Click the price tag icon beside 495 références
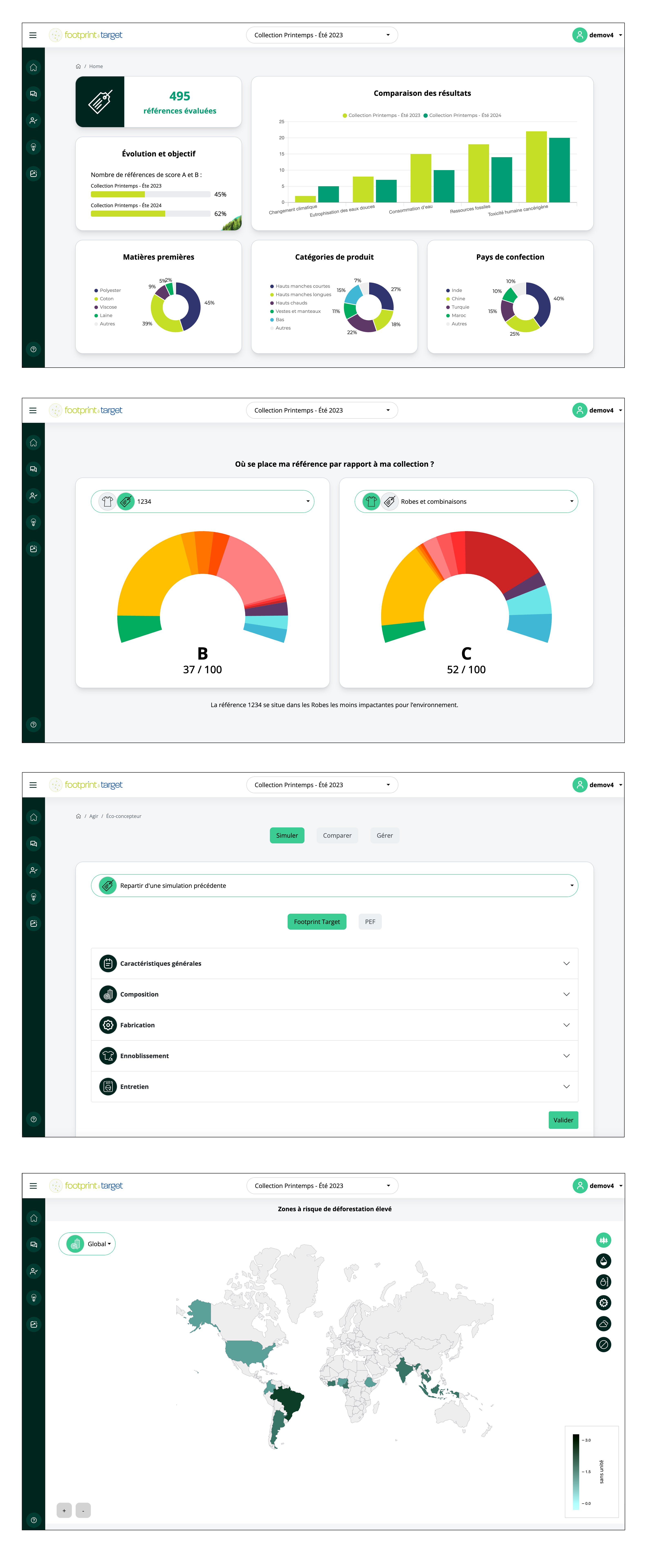This screenshot has width=647, height=1568. pyautogui.click(x=100, y=102)
